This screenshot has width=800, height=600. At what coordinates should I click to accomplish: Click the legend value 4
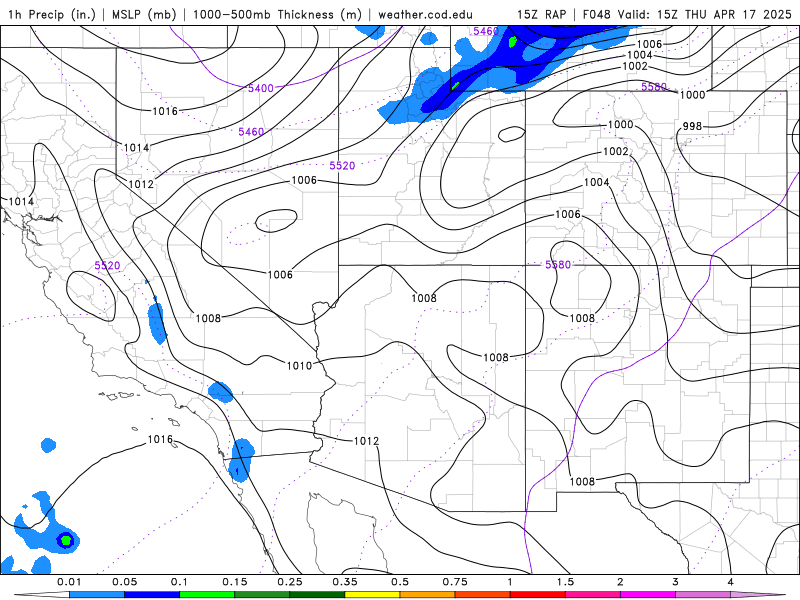coord(731,582)
